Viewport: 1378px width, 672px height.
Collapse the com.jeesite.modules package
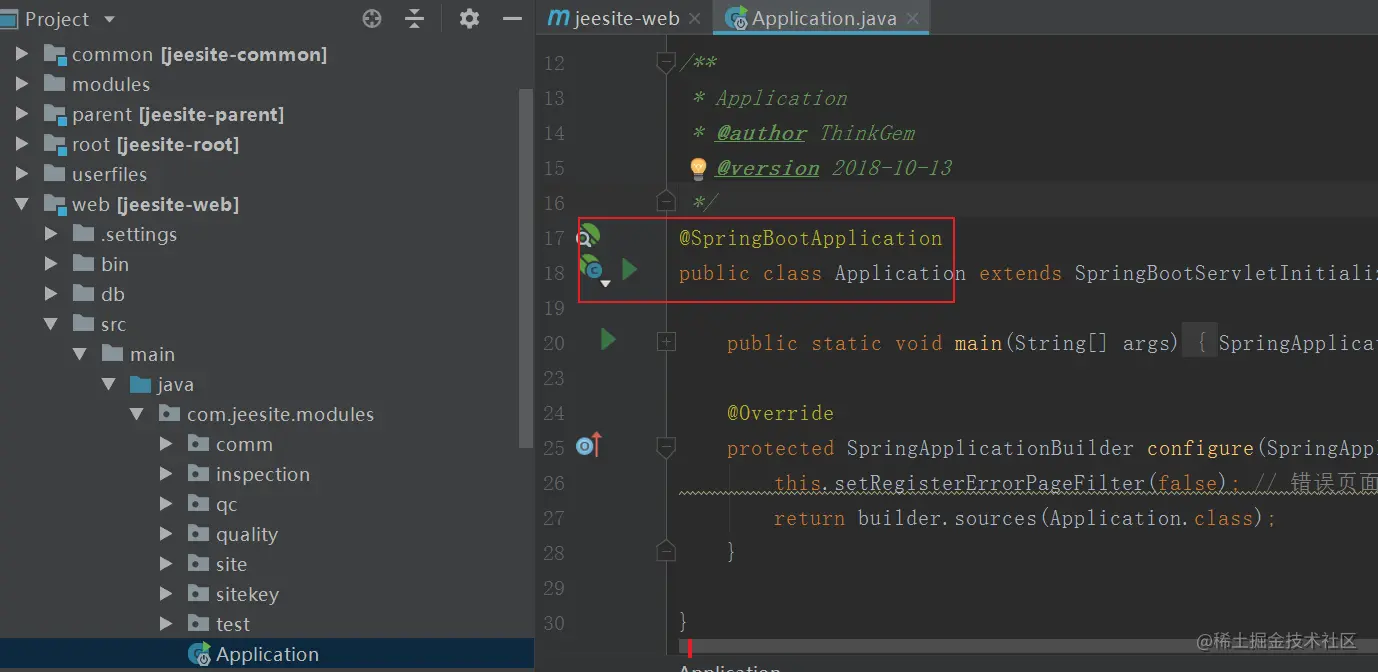[x=137, y=414]
